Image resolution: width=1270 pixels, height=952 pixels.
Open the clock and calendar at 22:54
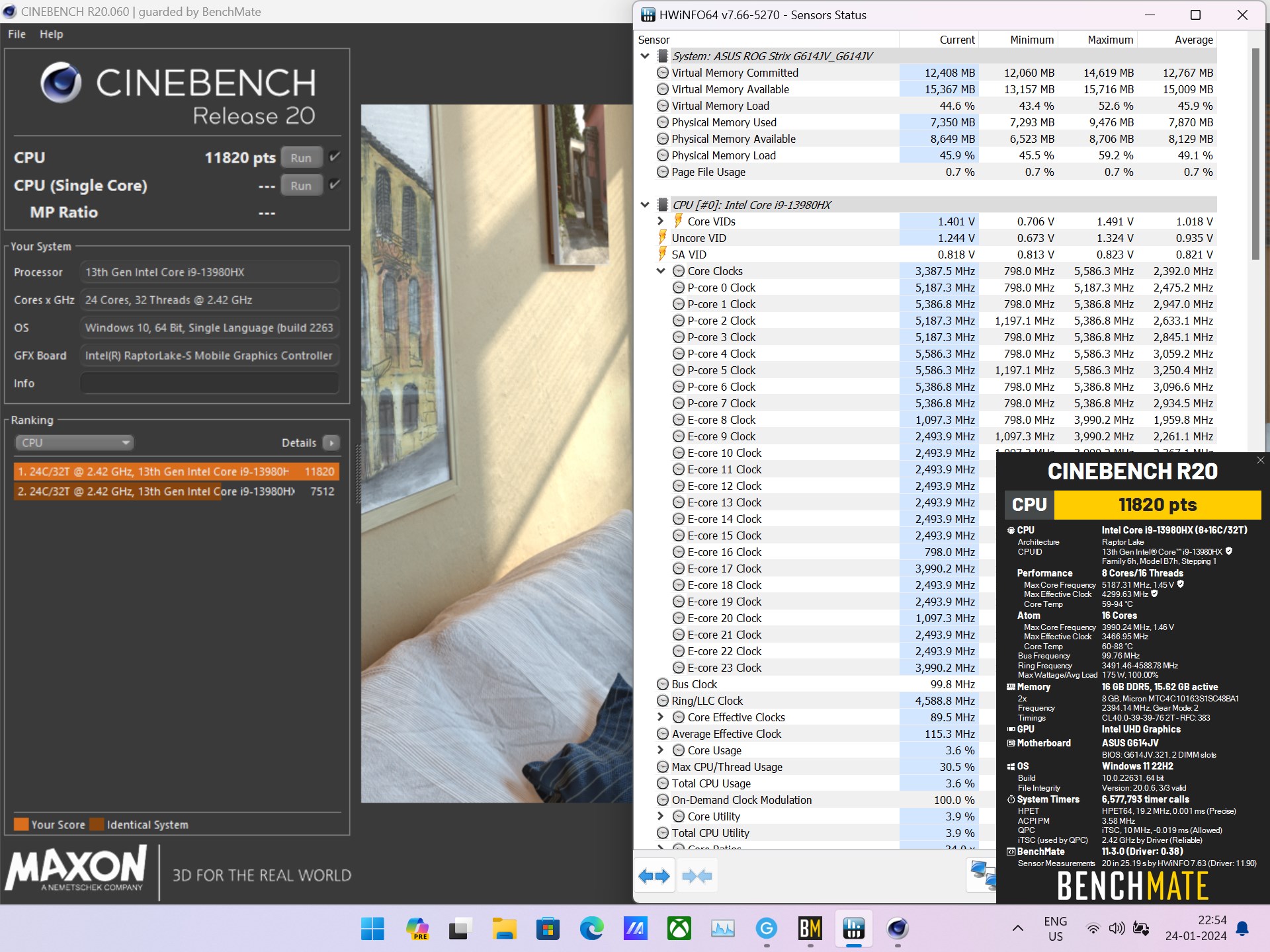pos(1196,929)
